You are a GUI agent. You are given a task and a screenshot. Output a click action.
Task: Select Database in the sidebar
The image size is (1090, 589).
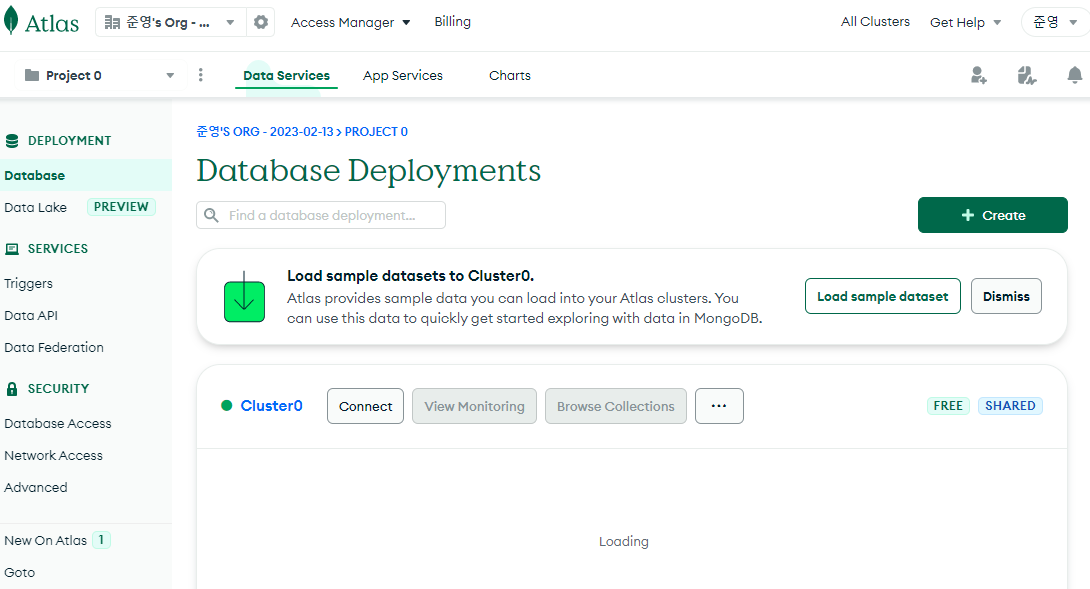86,175
